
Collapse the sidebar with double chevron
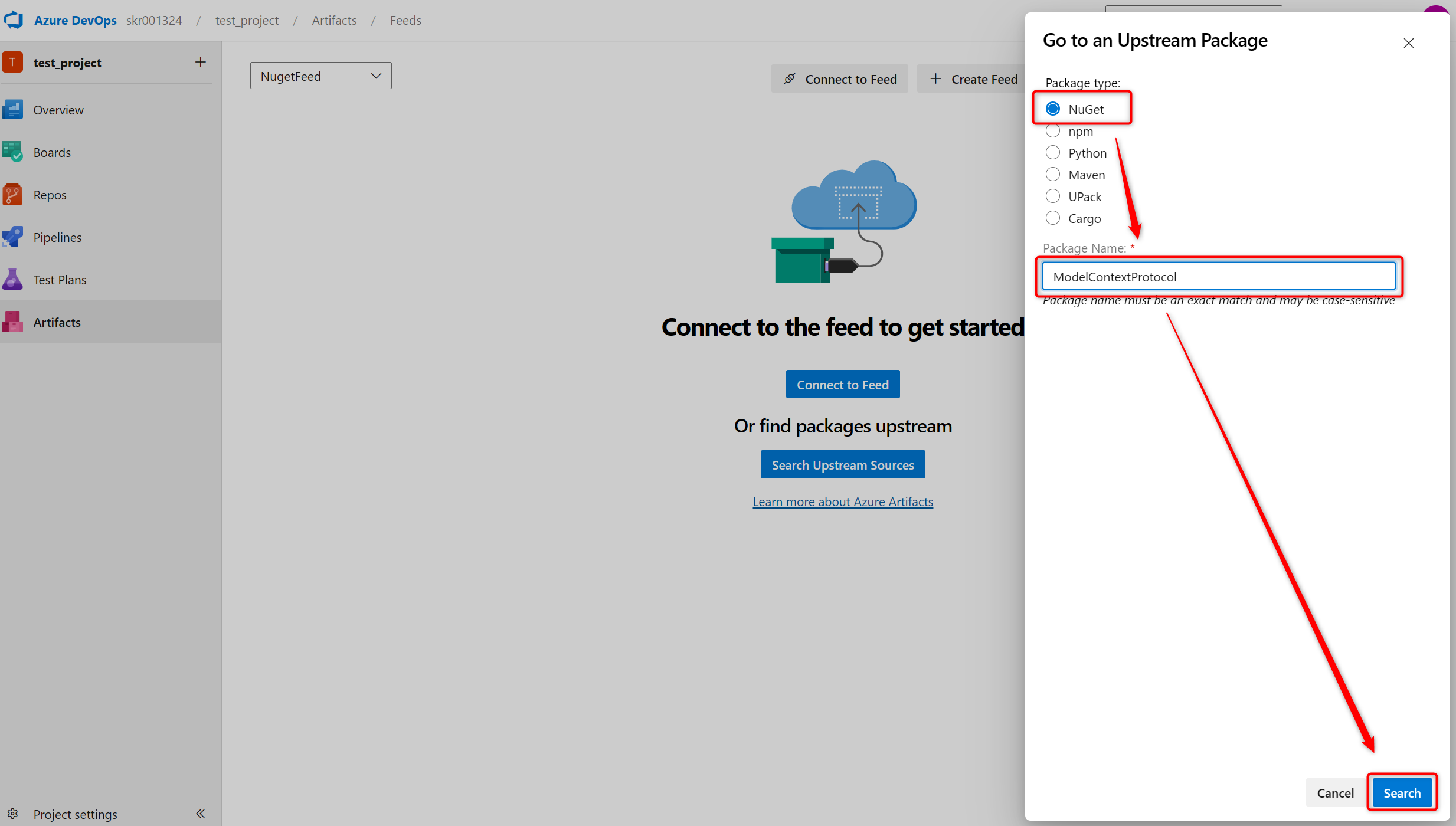click(x=200, y=814)
